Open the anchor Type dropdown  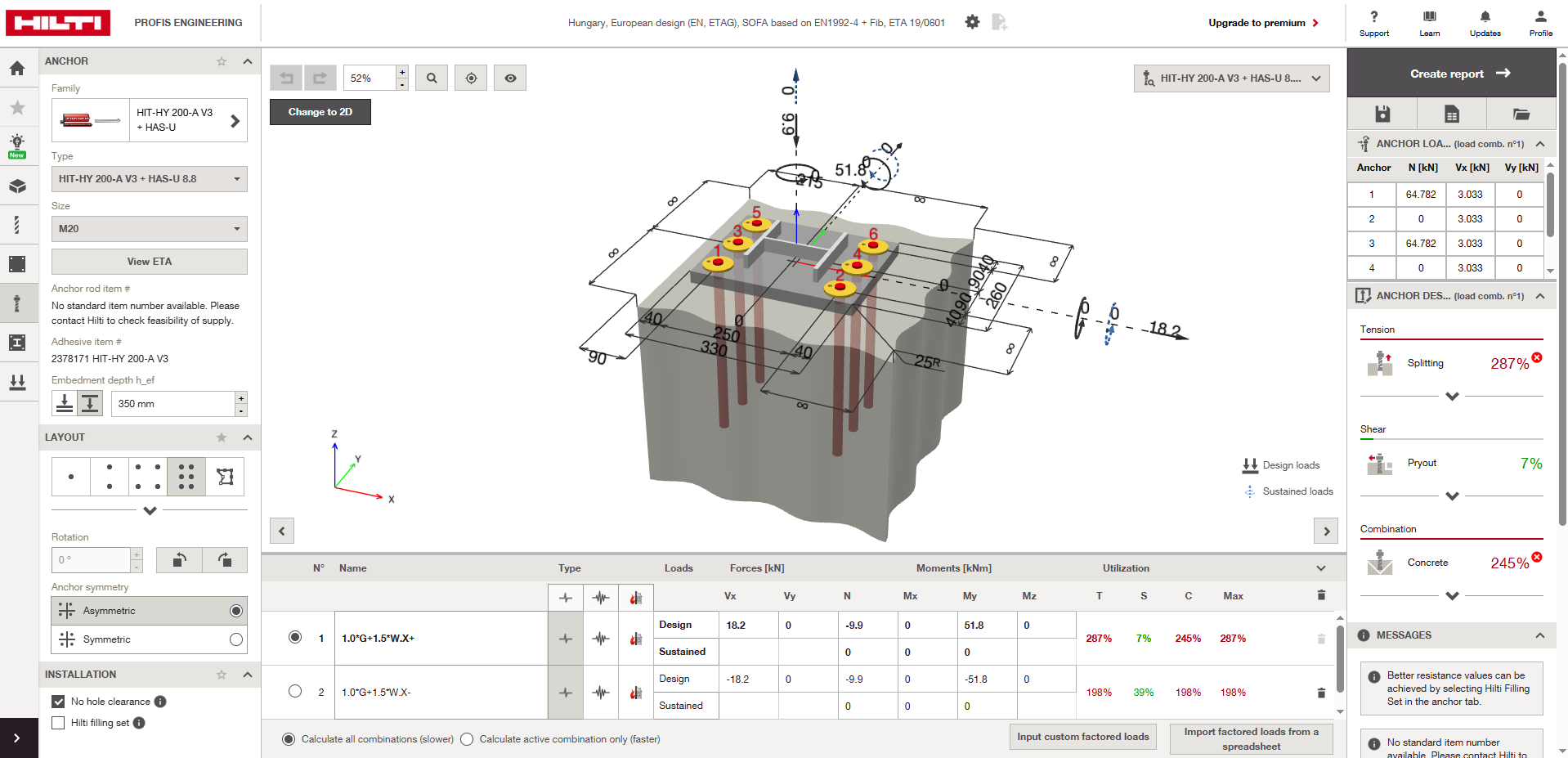click(149, 179)
